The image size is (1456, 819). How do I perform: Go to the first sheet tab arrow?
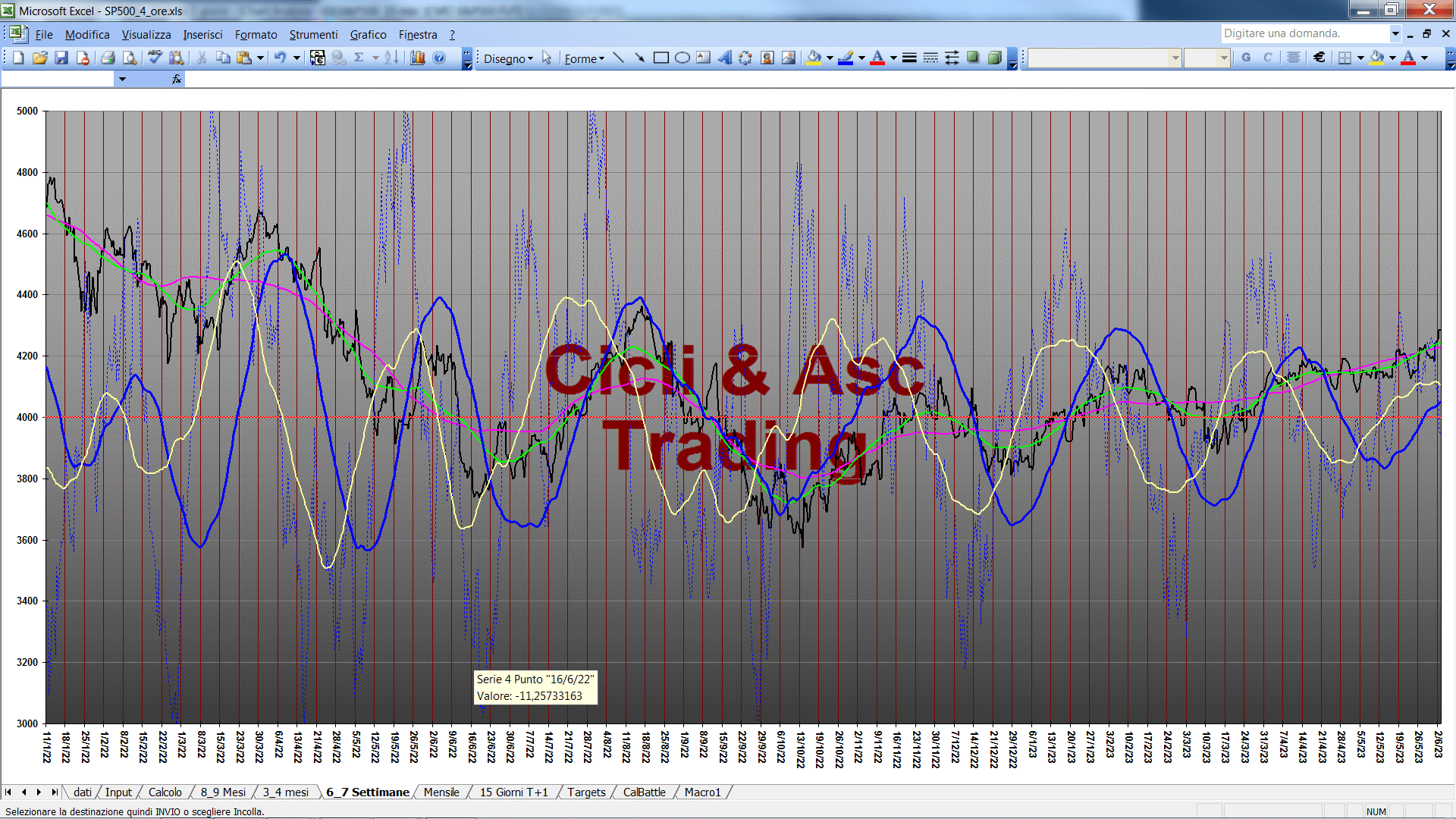click(x=8, y=792)
